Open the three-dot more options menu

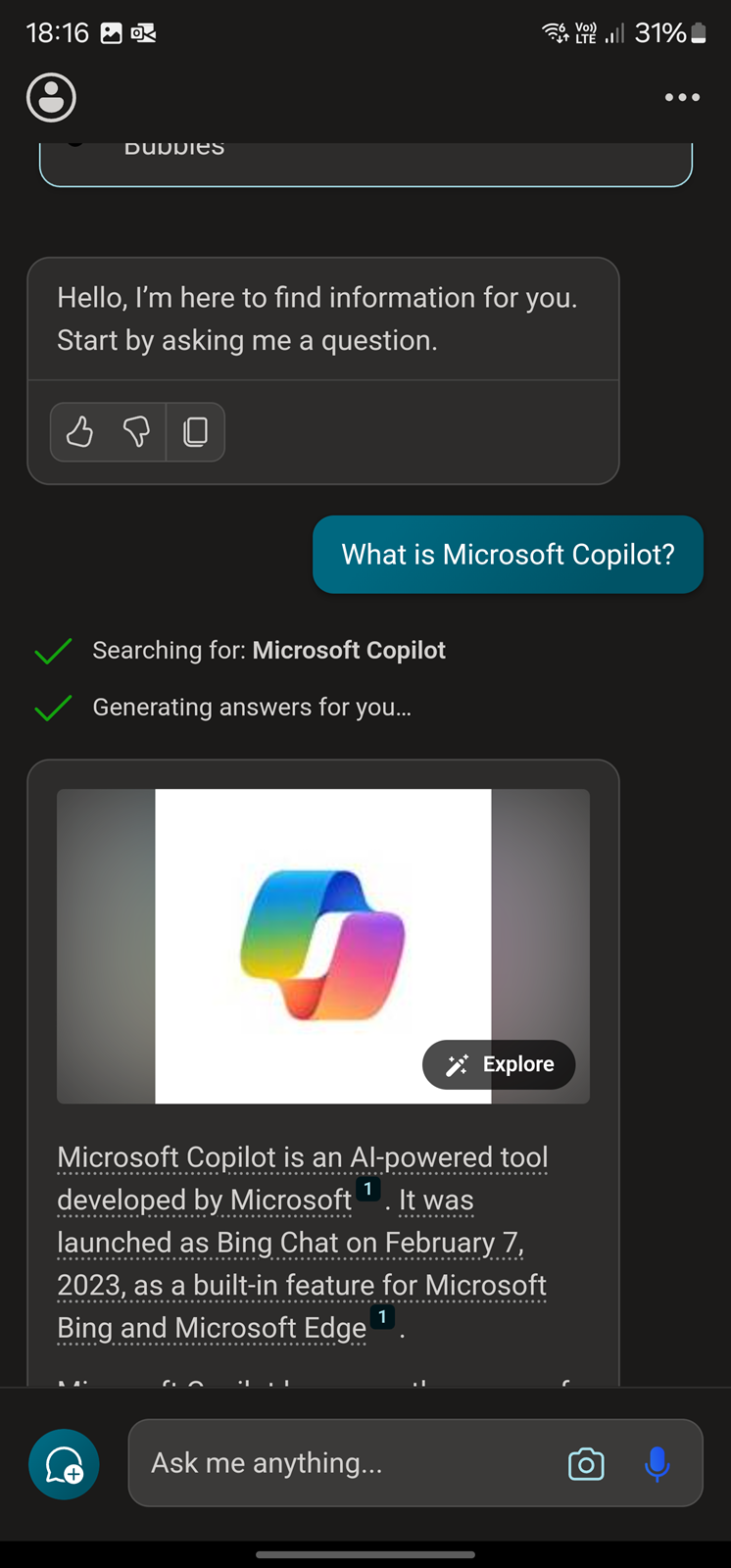click(x=682, y=98)
